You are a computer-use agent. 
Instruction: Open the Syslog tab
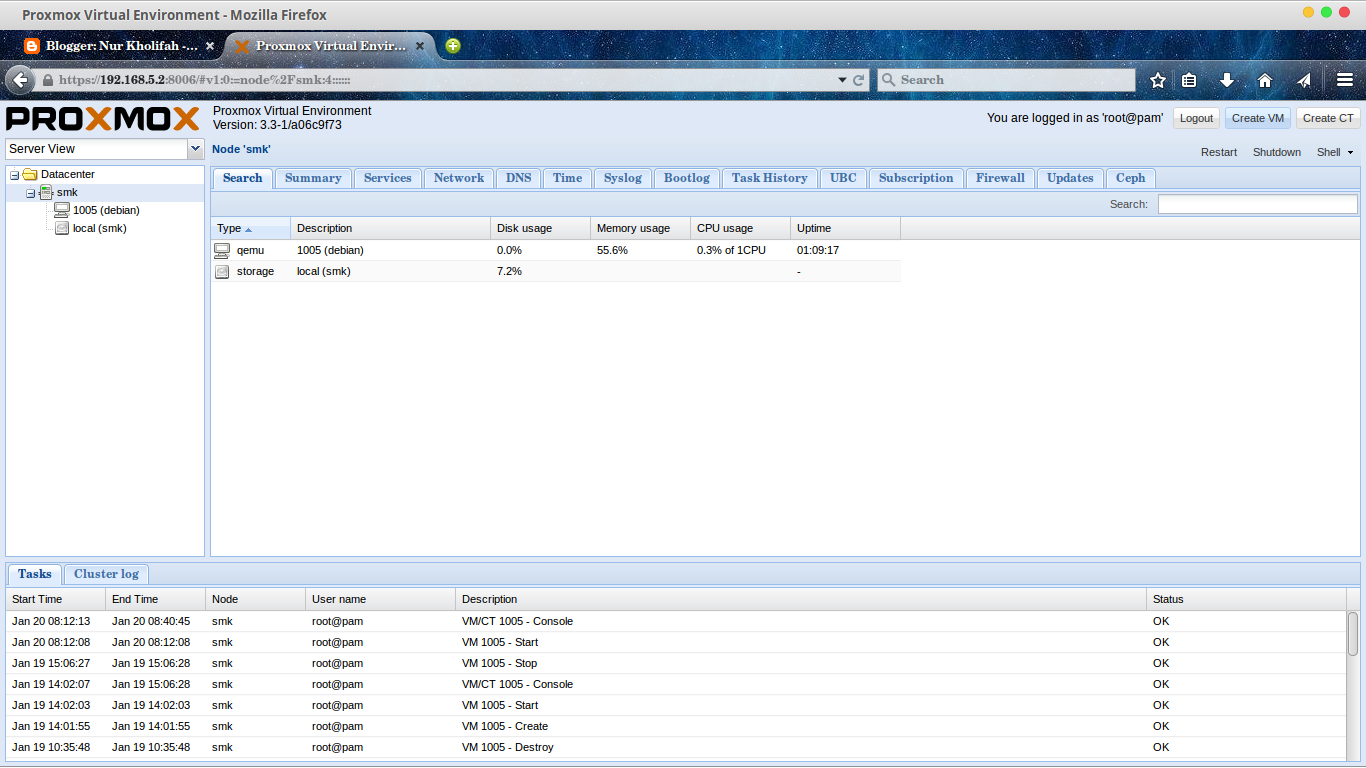(x=623, y=178)
